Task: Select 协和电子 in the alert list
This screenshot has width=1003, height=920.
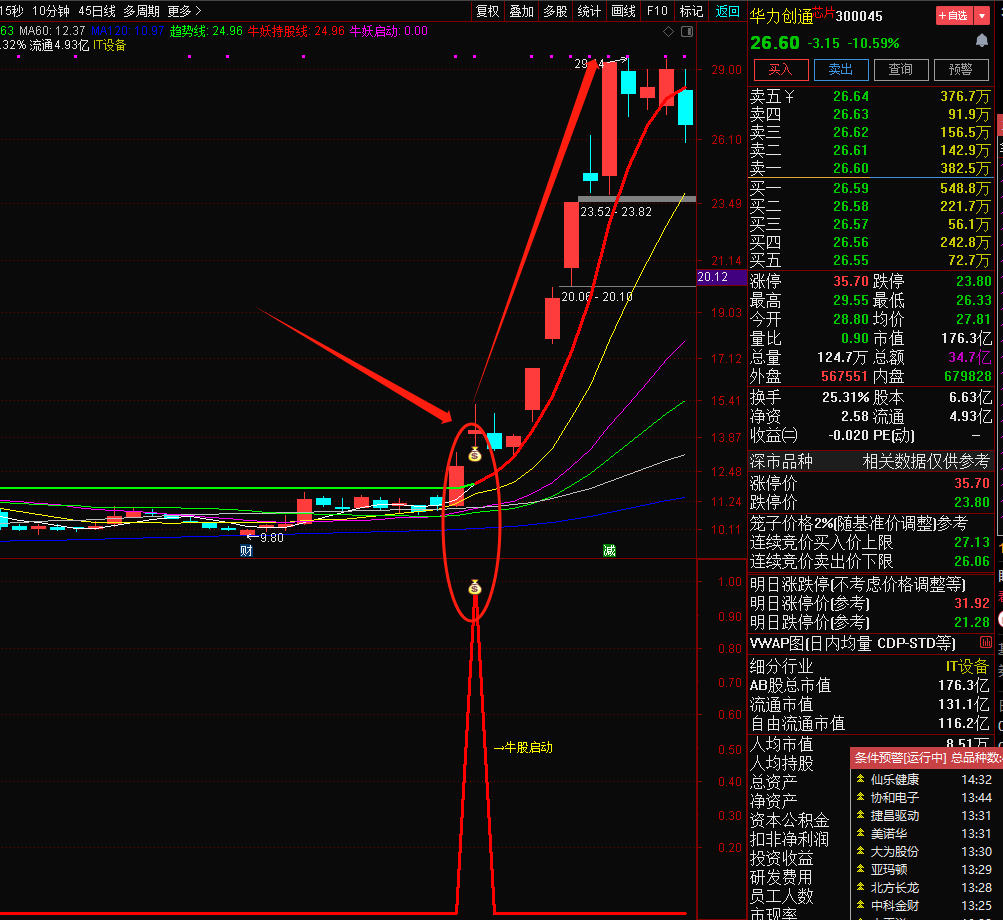Action: coord(895,797)
